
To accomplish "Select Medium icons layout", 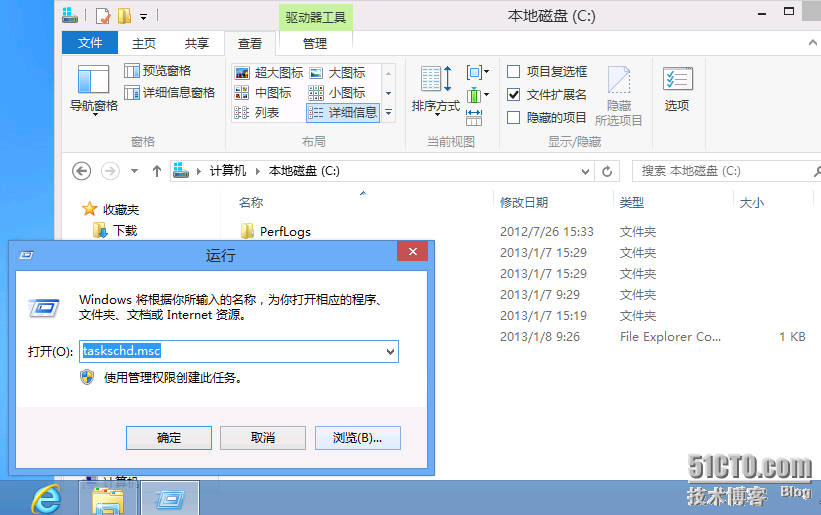I will coord(263,93).
